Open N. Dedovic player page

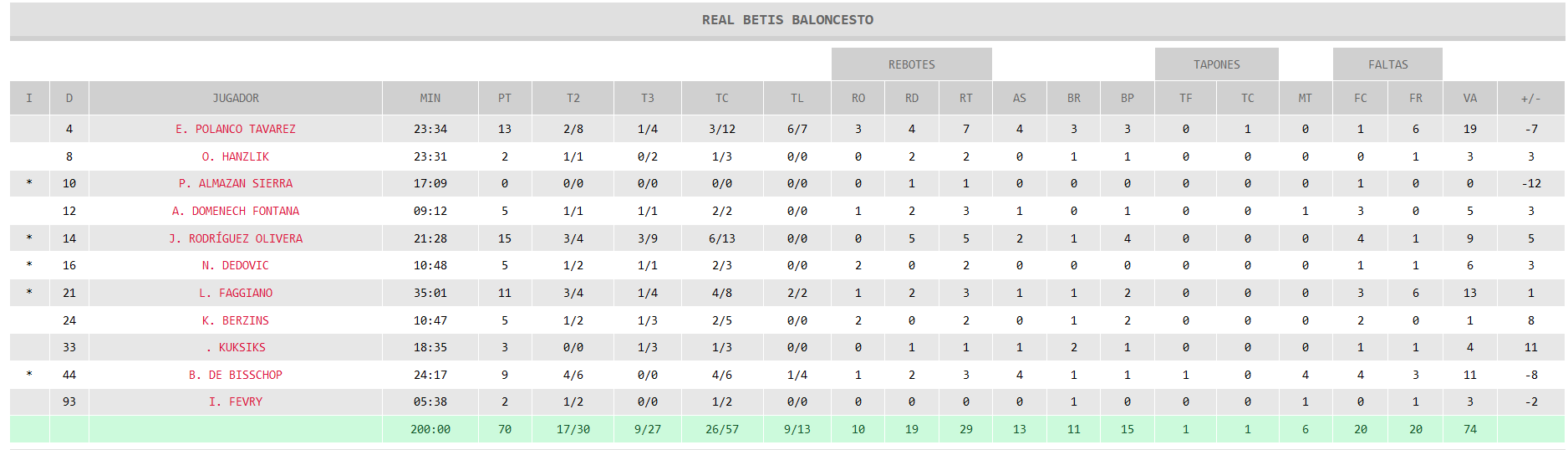pyautogui.click(x=236, y=265)
